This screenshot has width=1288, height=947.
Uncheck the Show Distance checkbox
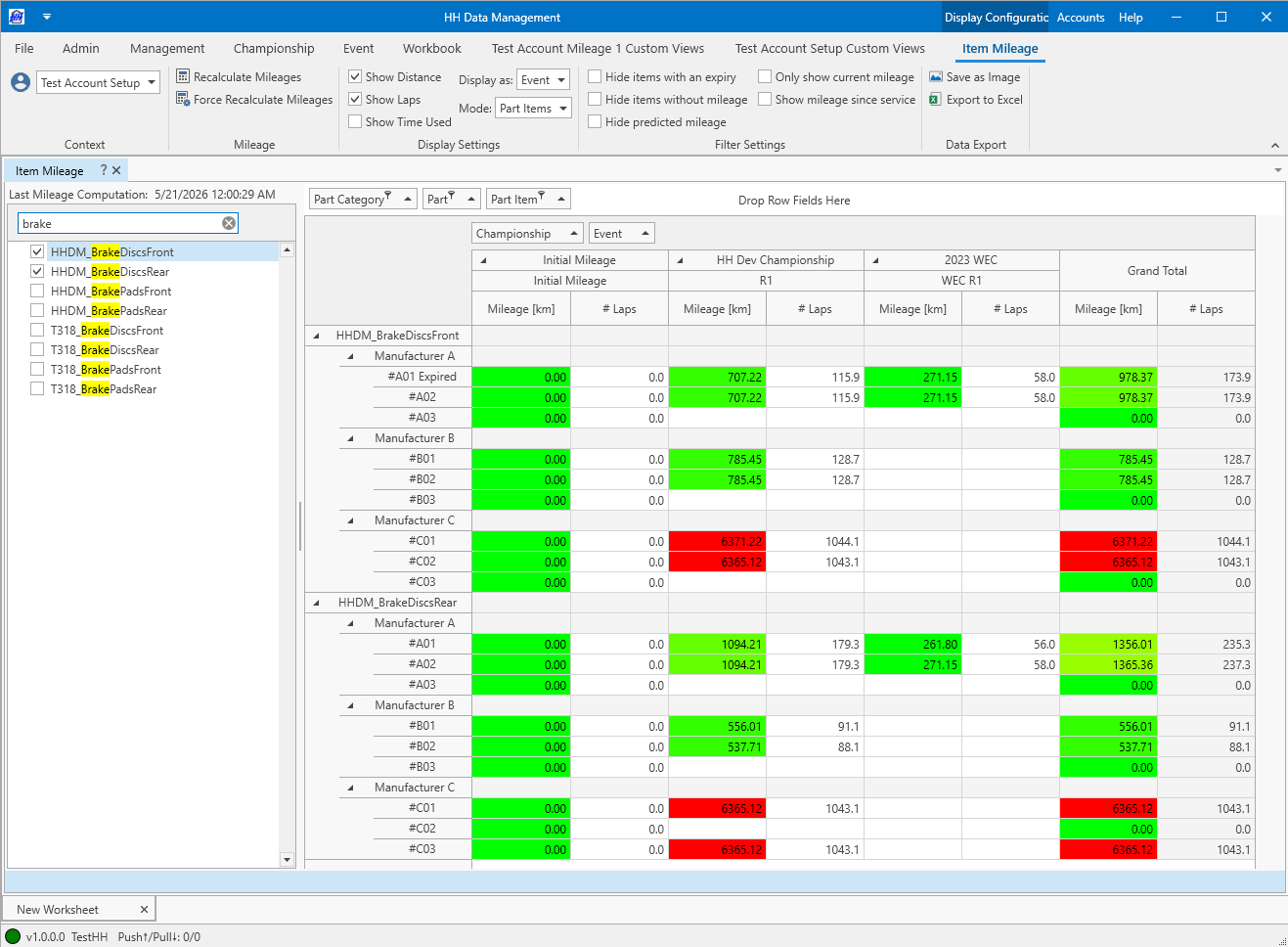coord(355,76)
